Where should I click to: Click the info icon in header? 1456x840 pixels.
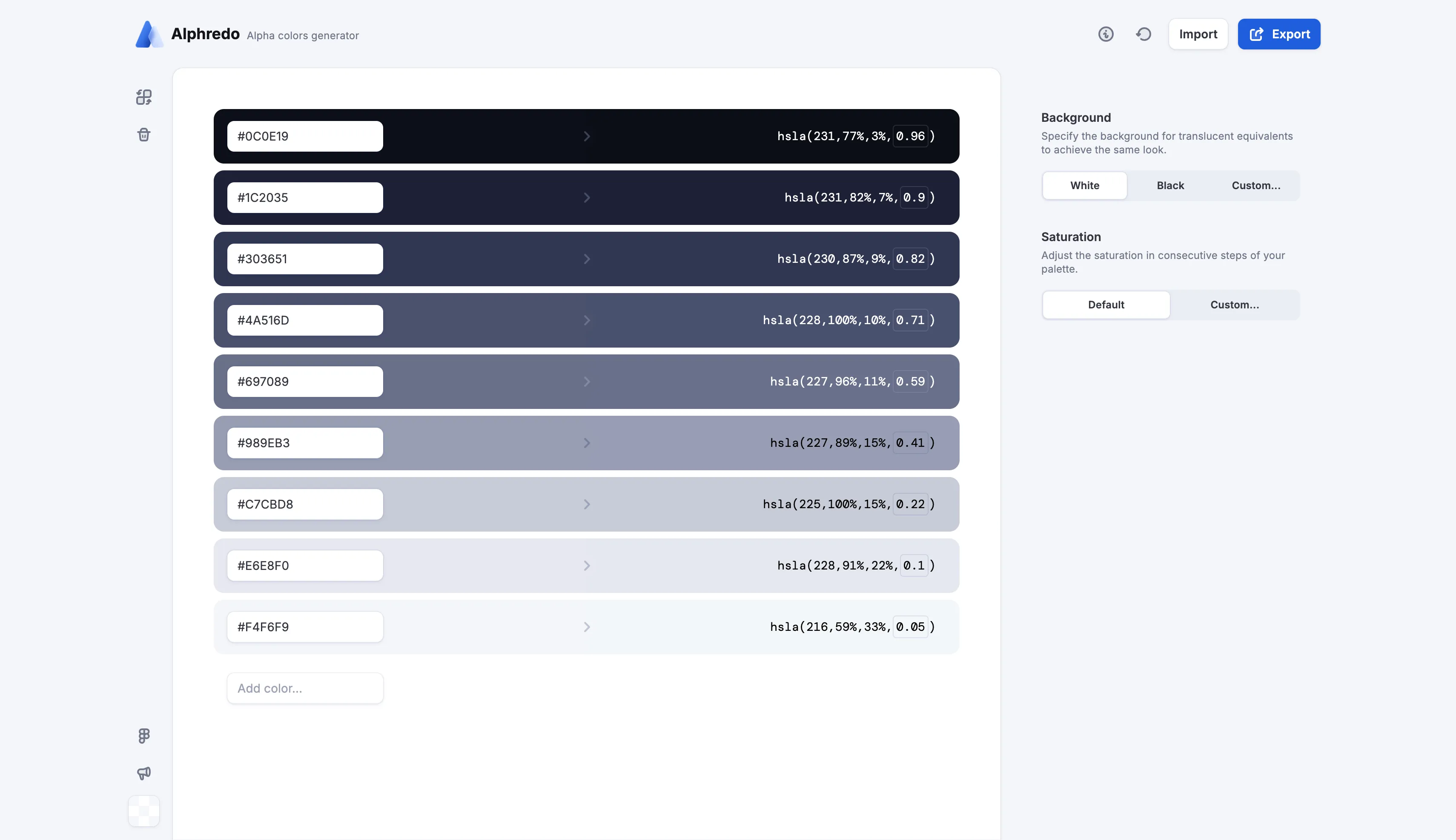point(1105,34)
